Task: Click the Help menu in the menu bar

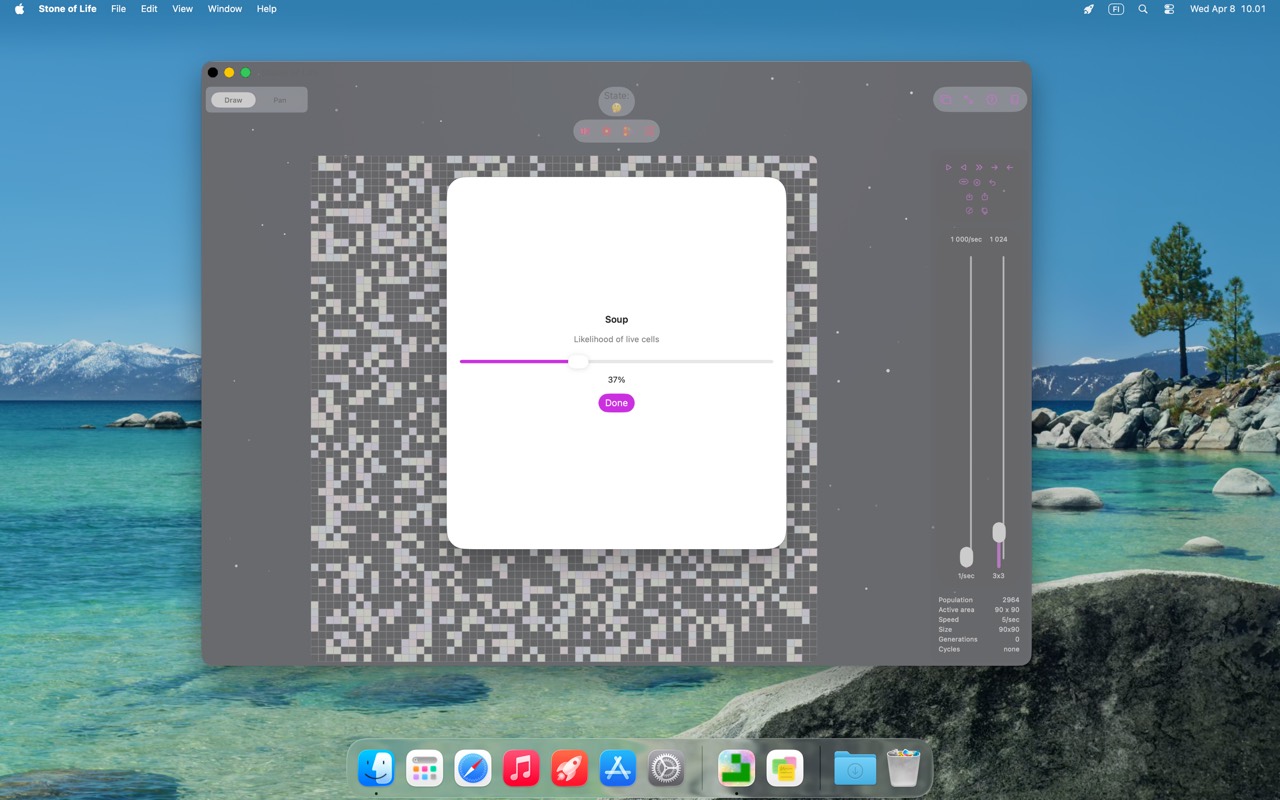Action: [x=266, y=9]
